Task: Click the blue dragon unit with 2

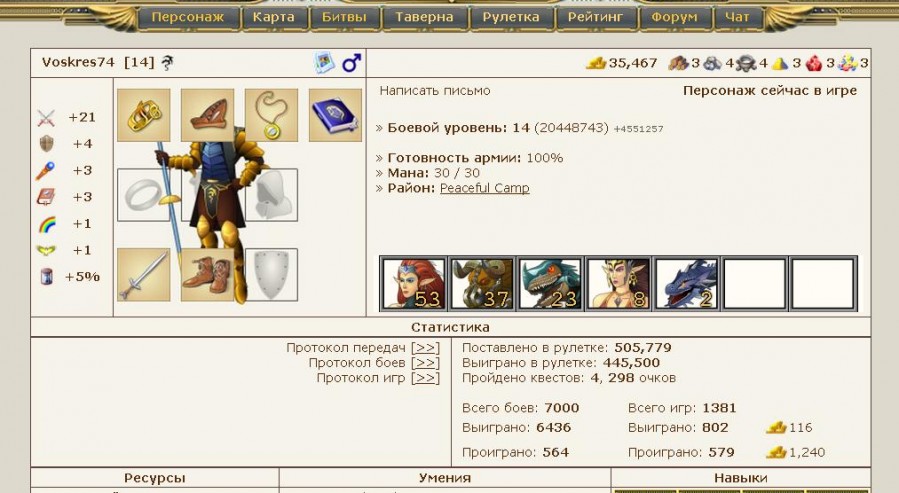Action: click(686, 283)
